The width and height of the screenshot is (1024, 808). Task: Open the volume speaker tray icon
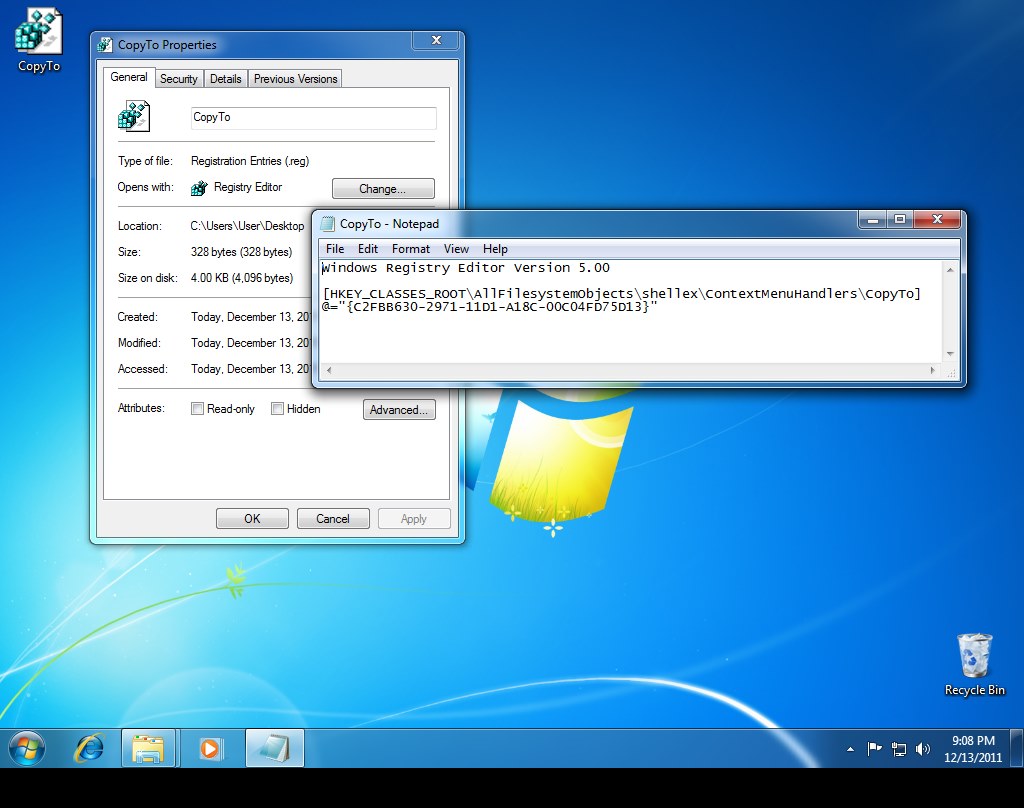[x=922, y=749]
